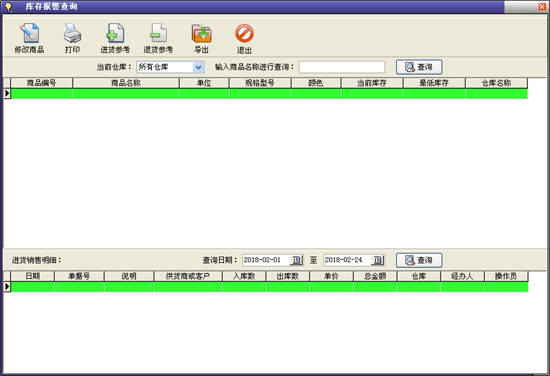This screenshot has height=376, width=550.
Task: Click the 总金额 column header
Action: click(x=375, y=276)
